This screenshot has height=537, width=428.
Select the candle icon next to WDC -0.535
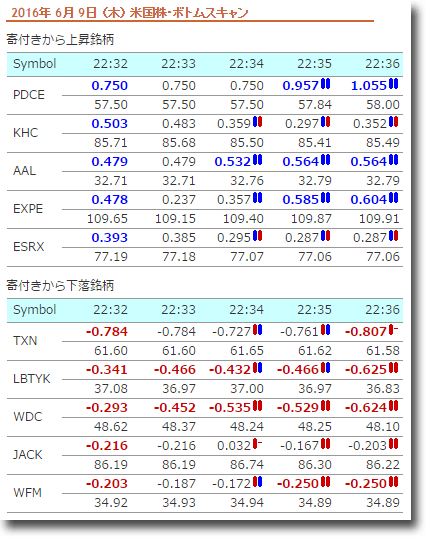click(x=257, y=406)
